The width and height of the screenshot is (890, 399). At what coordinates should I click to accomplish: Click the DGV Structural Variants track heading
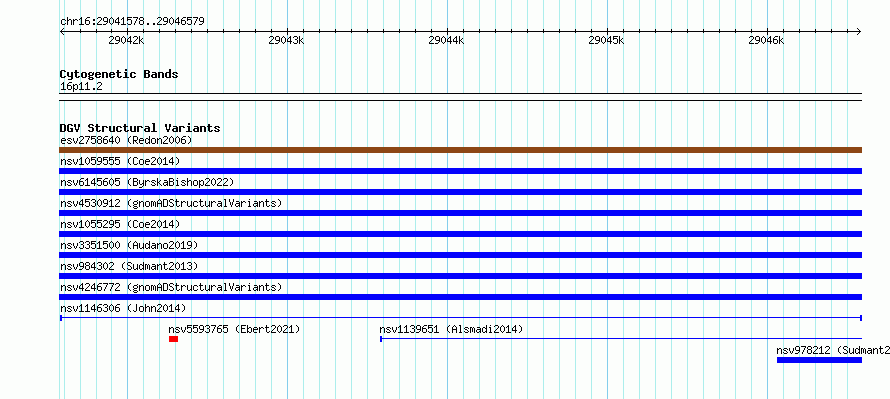140,128
